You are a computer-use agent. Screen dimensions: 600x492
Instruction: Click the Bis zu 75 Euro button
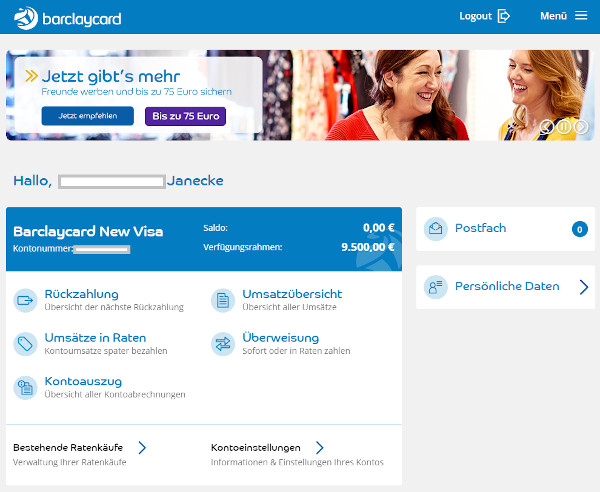(186, 116)
